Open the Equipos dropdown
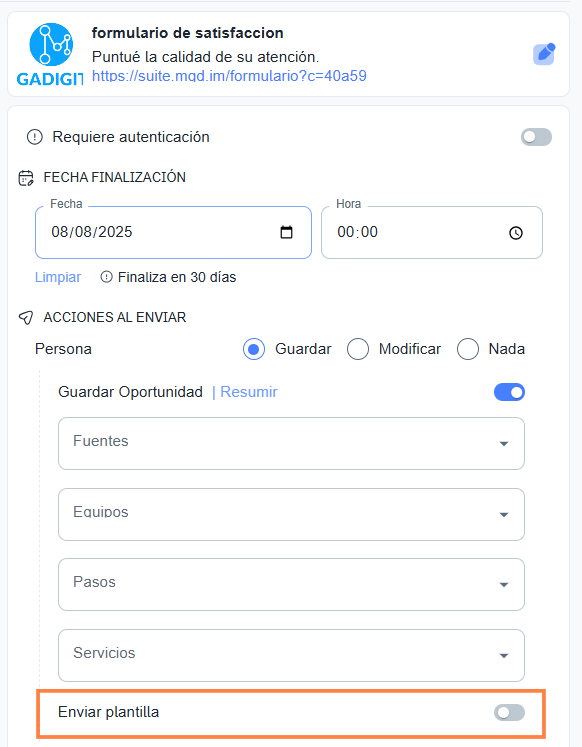Viewport: 582px width, 747px height. click(x=291, y=515)
